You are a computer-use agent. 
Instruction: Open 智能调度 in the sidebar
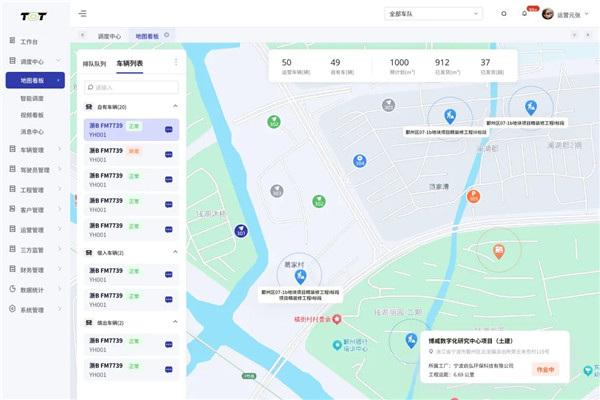(x=32, y=98)
